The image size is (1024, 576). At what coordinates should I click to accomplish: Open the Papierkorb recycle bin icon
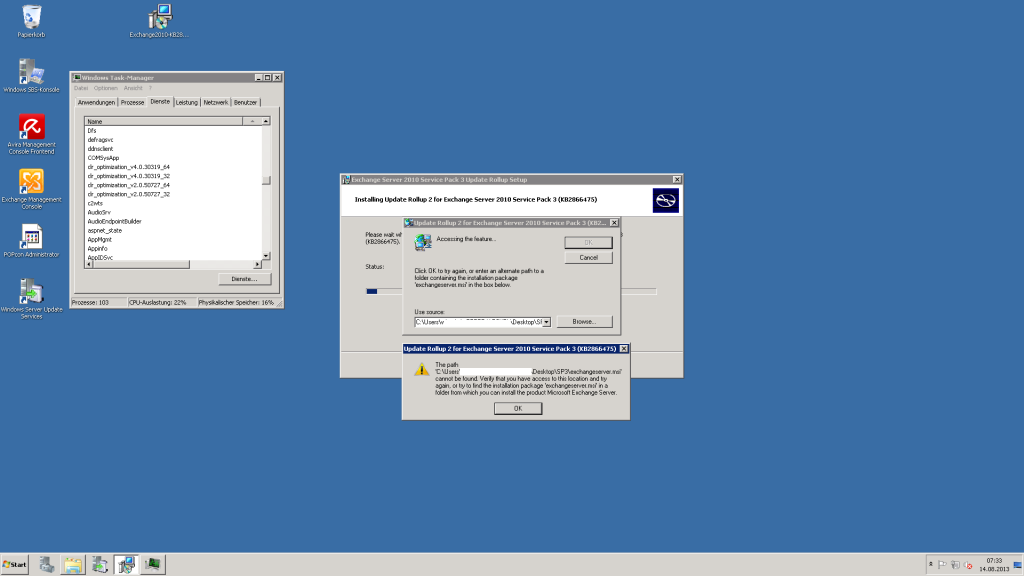point(31,21)
